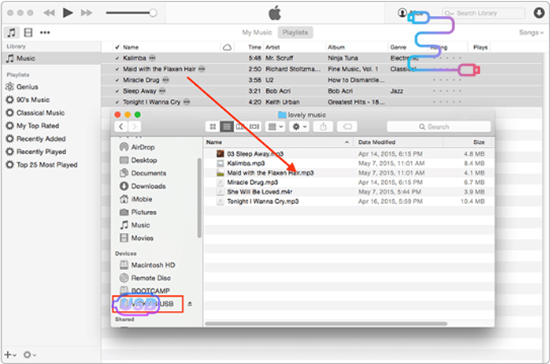
Task: Click the Finder horizontal scrollbar
Action: click(326, 323)
